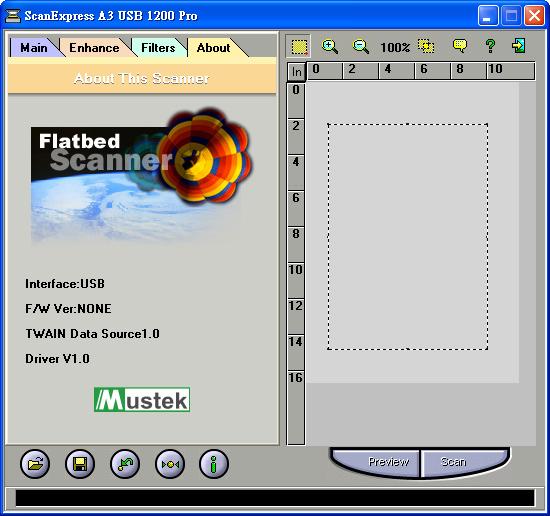This screenshot has width=550, height=516.
Task: Click the reset/undo arrow round button
Action: coord(125,464)
